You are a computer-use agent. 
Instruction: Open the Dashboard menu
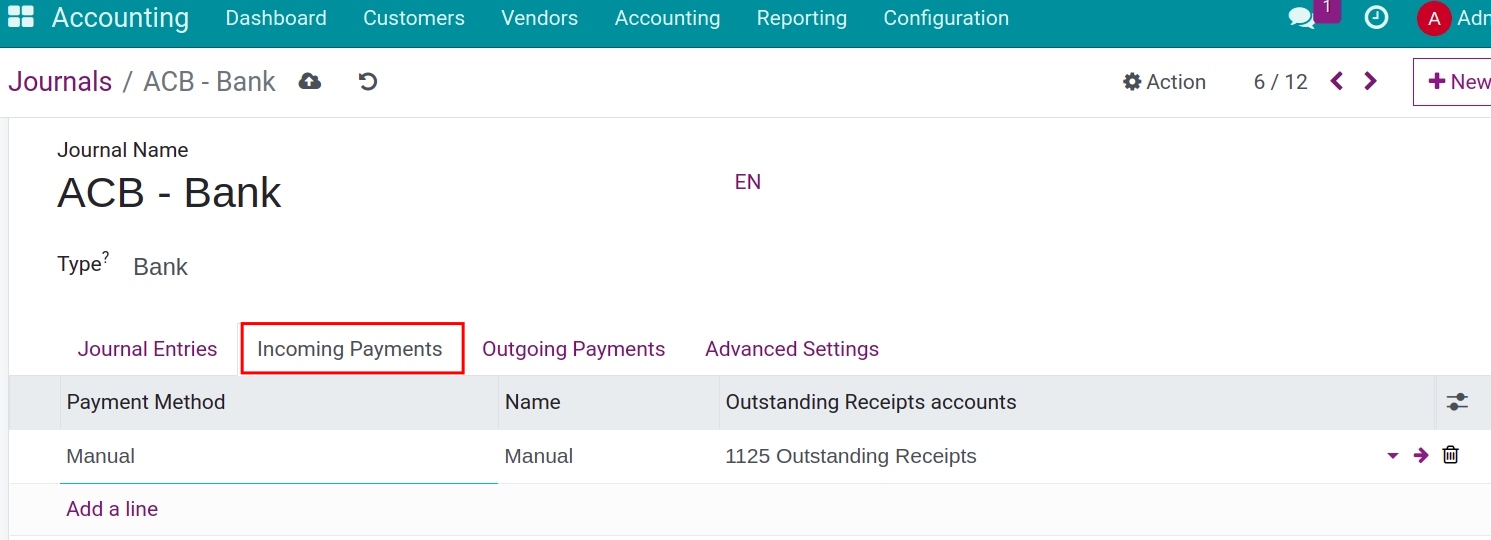click(276, 18)
